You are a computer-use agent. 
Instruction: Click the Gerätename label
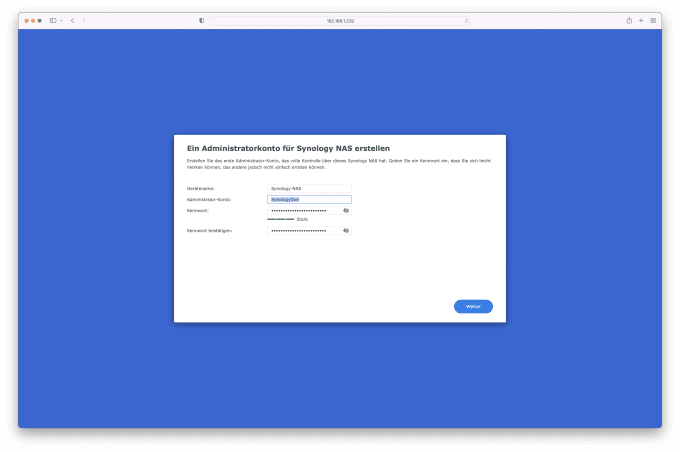click(x=201, y=189)
